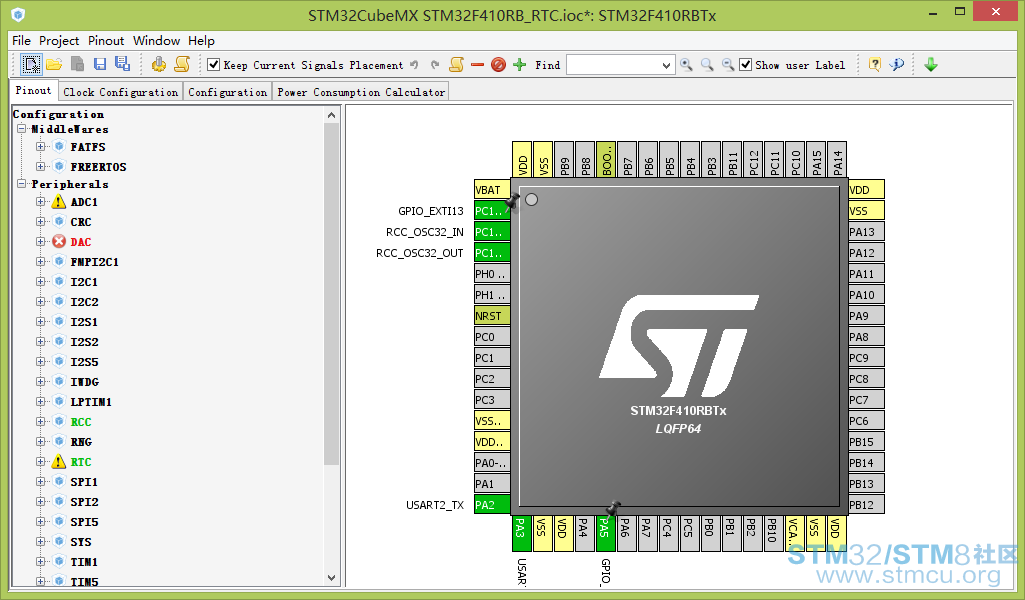Image resolution: width=1025 pixels, height=600 pixels.
Task: Click the New Project toolbar icon
Action: (x=31, y=64)
